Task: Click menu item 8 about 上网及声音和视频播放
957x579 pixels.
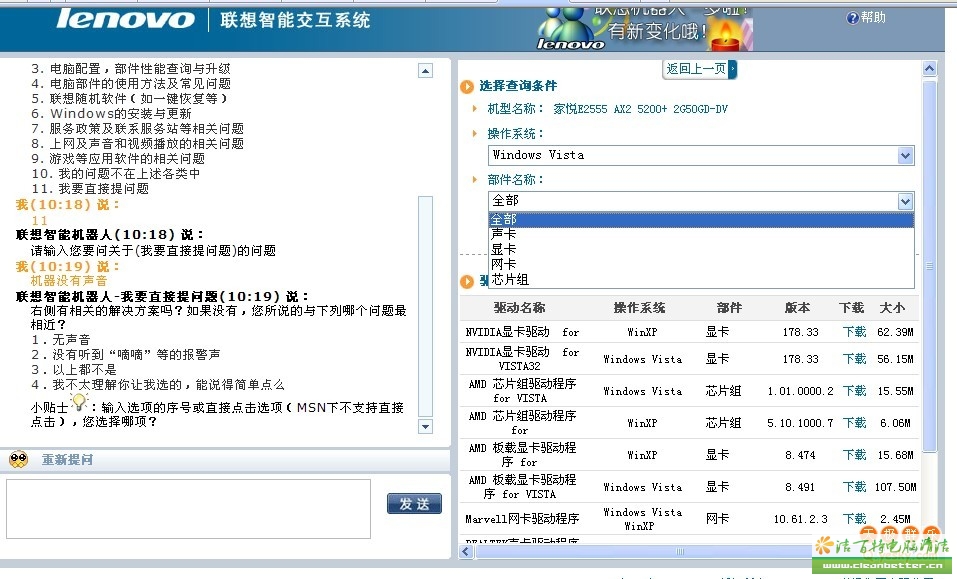Action: pyautogui.click(x=137, y=143)
